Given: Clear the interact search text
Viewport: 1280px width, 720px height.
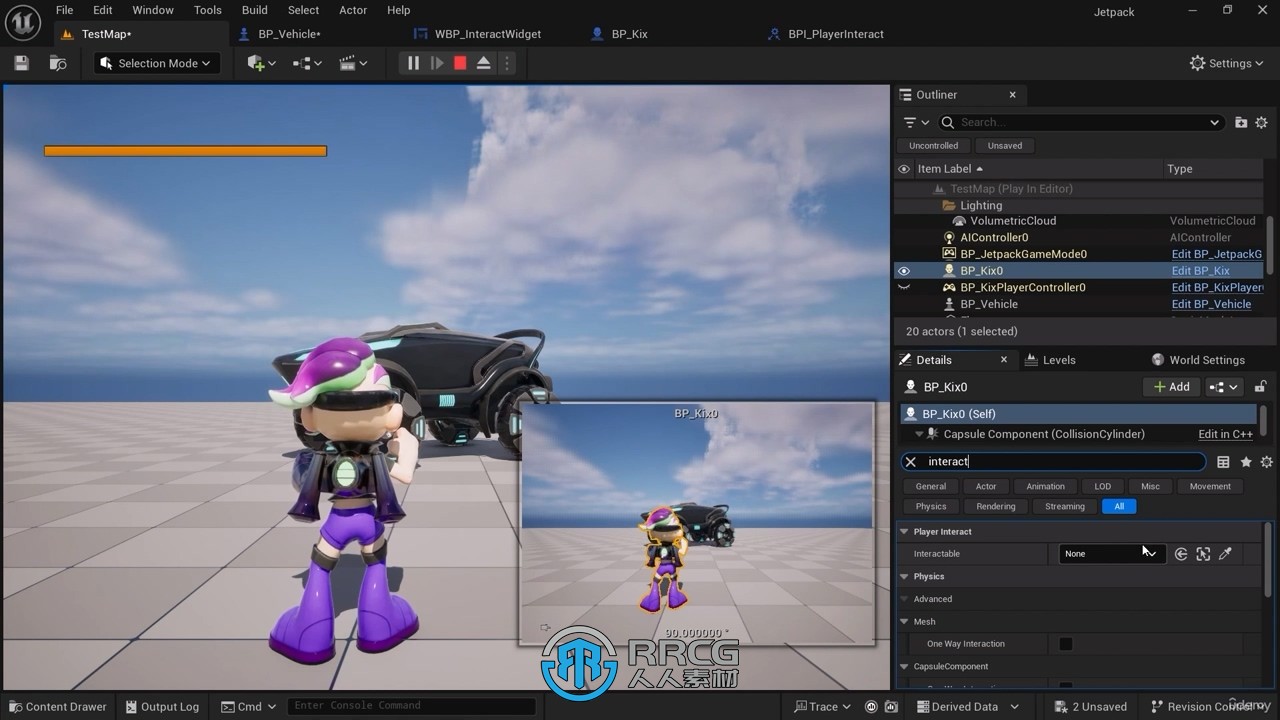Looking at the screenshot, I should pos(910,462).
